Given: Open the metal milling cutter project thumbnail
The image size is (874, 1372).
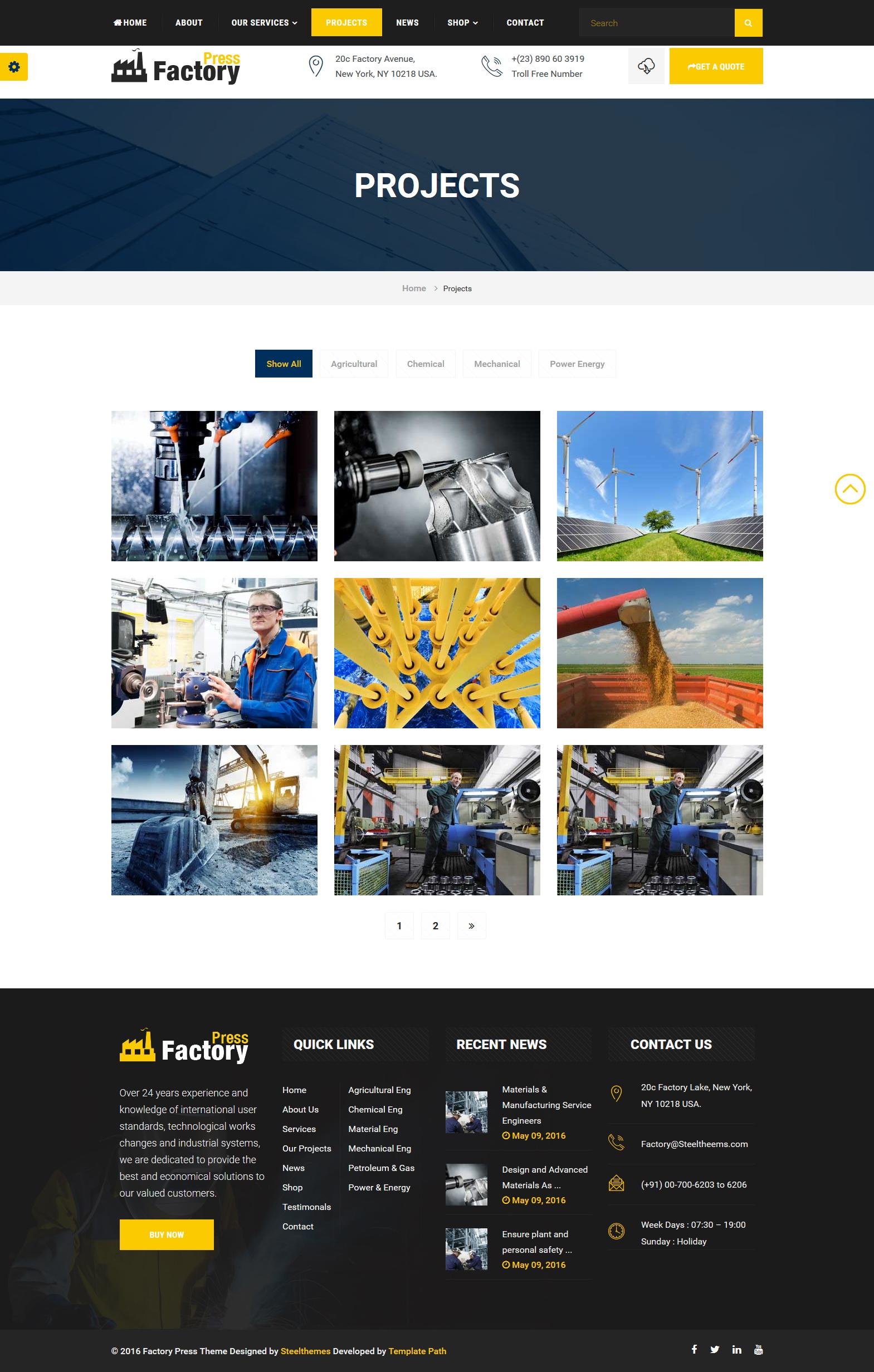Looking at the screenshot, I should 437,486.
